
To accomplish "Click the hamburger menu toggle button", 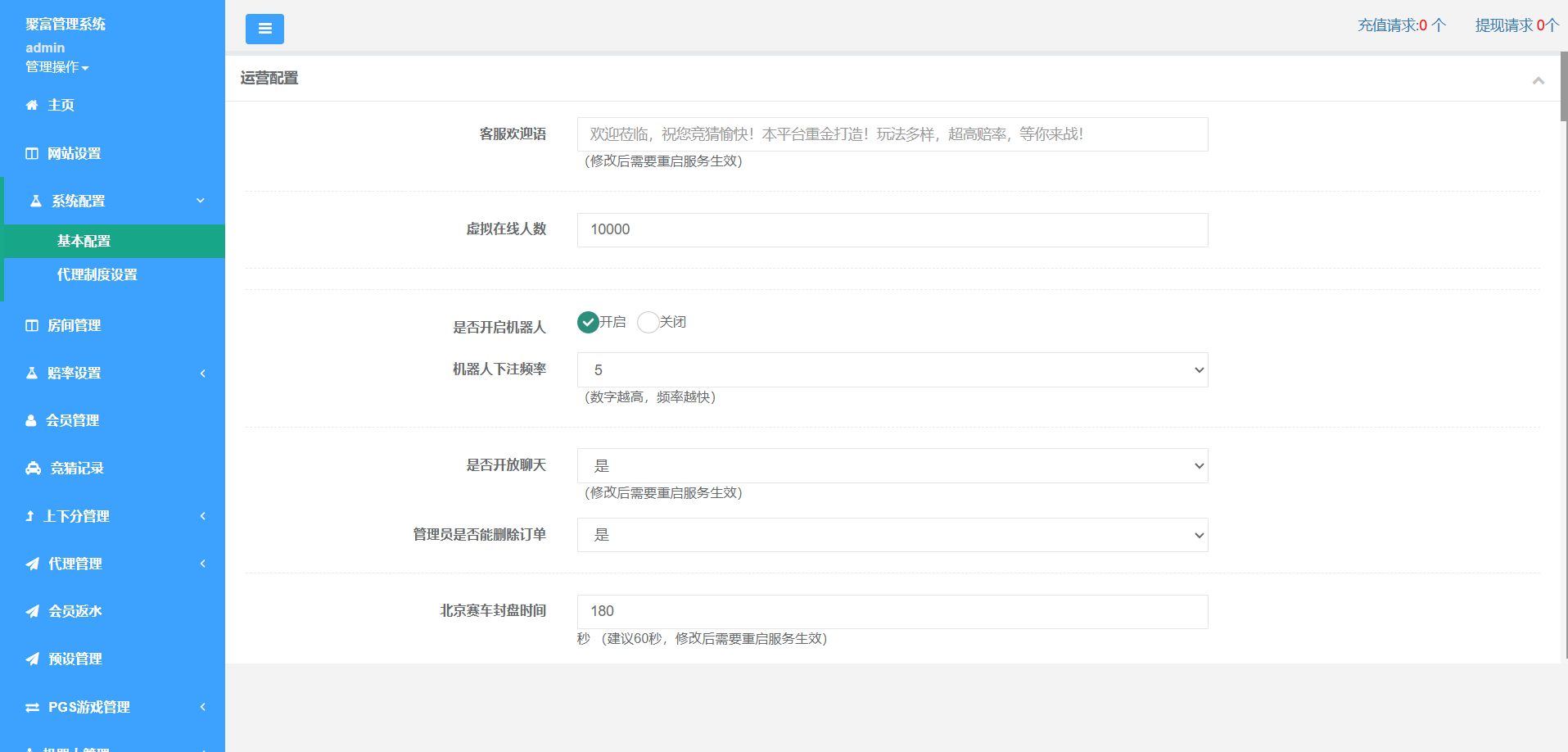I will [264, 29].
